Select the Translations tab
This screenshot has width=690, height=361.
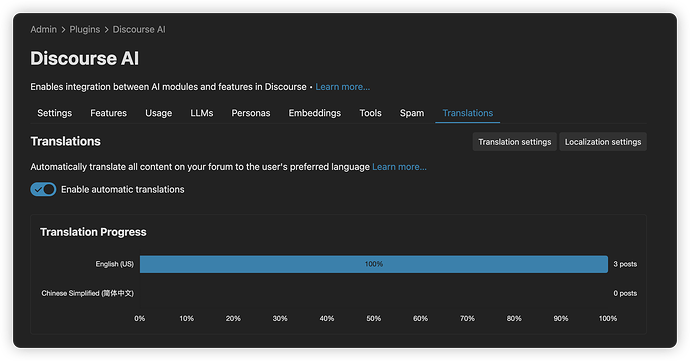click(x=467, y=113)
